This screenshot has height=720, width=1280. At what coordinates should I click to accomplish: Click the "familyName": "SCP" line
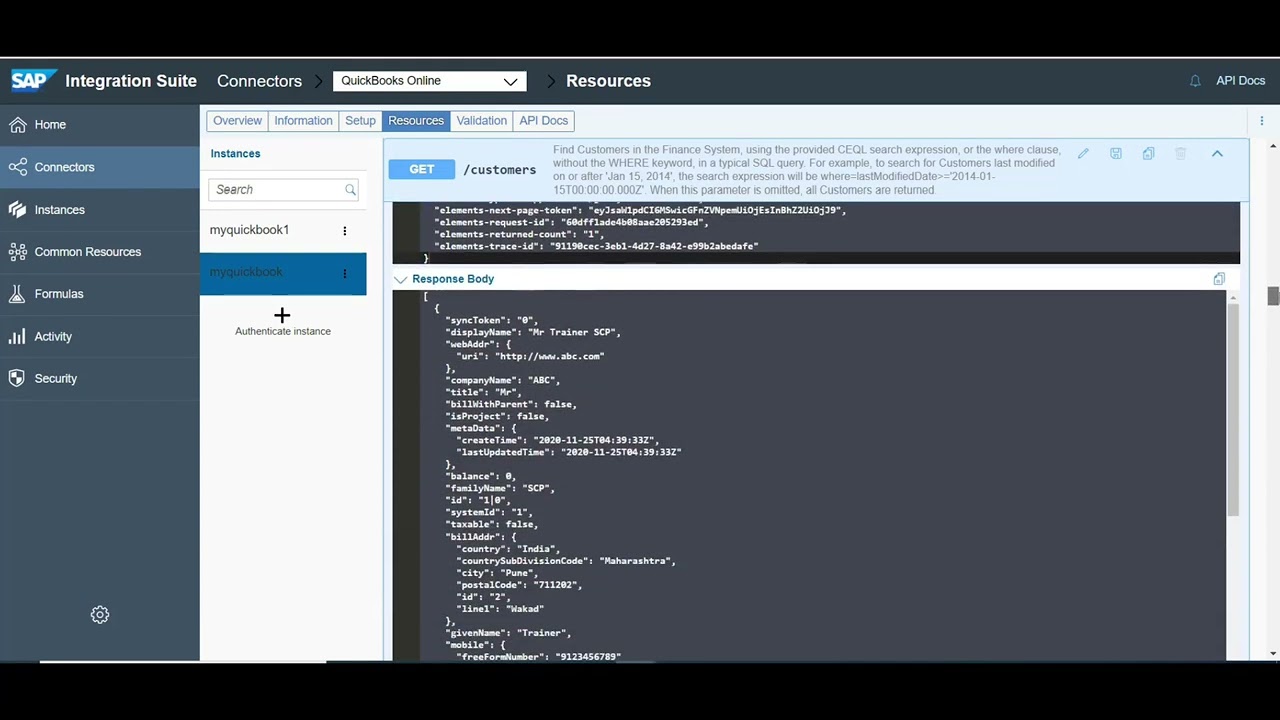(500, 488)
